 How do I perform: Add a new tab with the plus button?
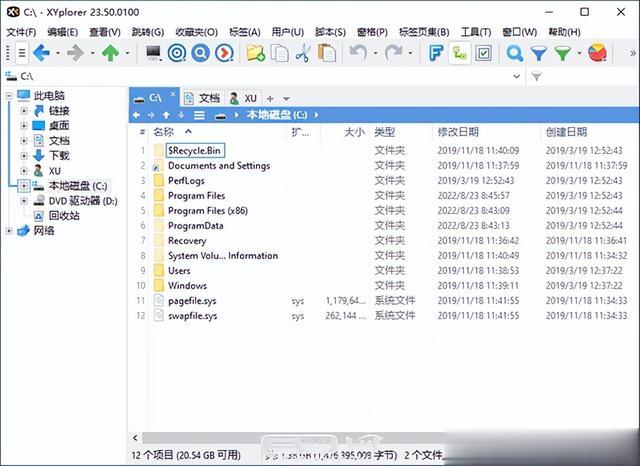270,98
